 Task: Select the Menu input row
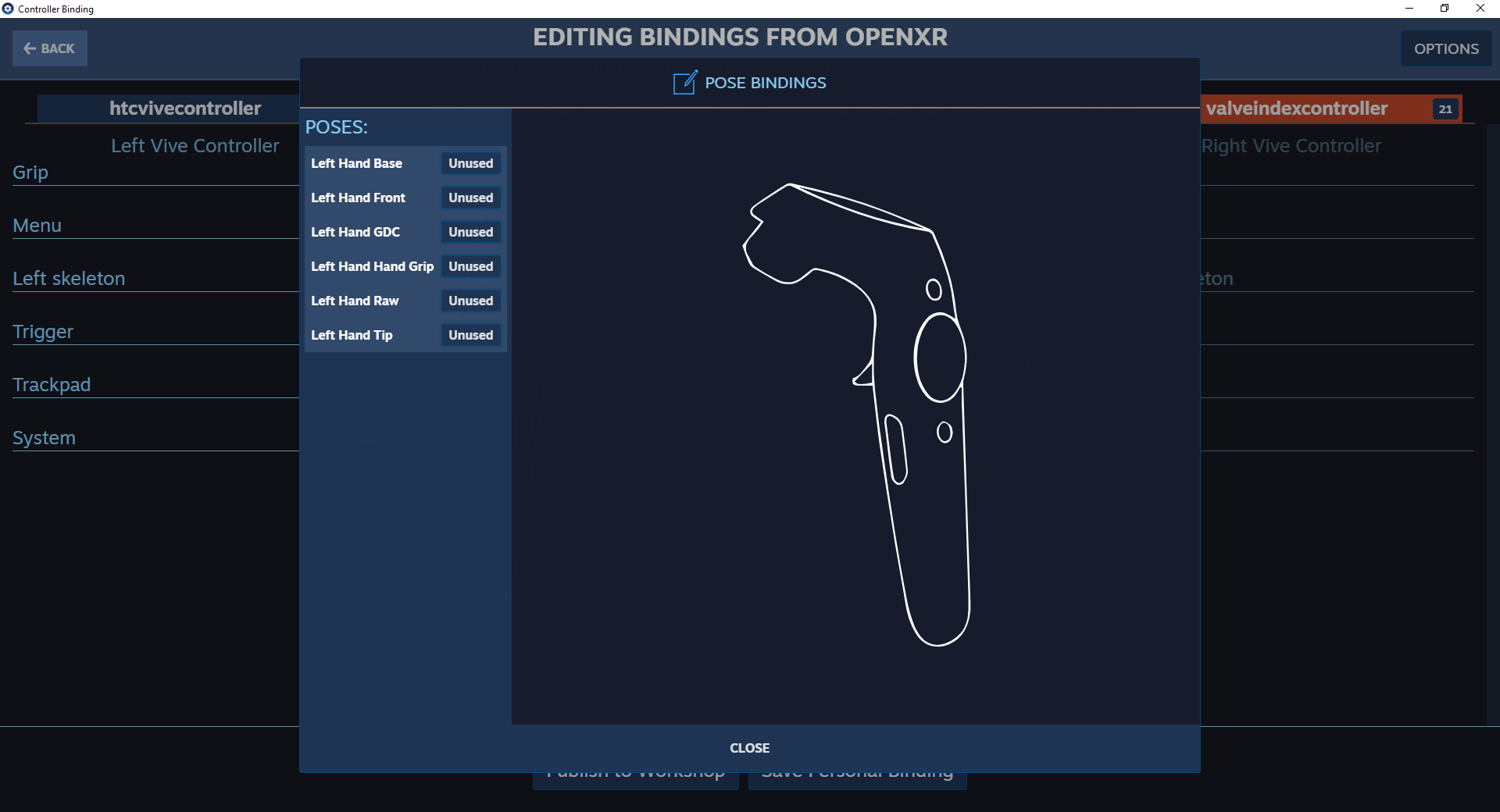pyautogui.click(x=155, y=225)
